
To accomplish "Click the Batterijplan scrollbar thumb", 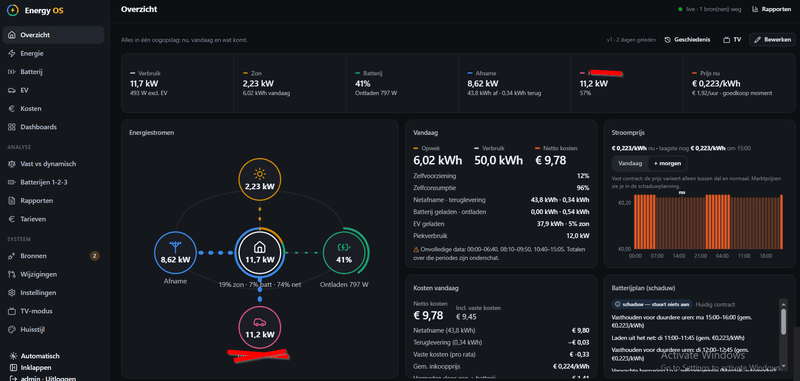I will (x=784, y=321).
